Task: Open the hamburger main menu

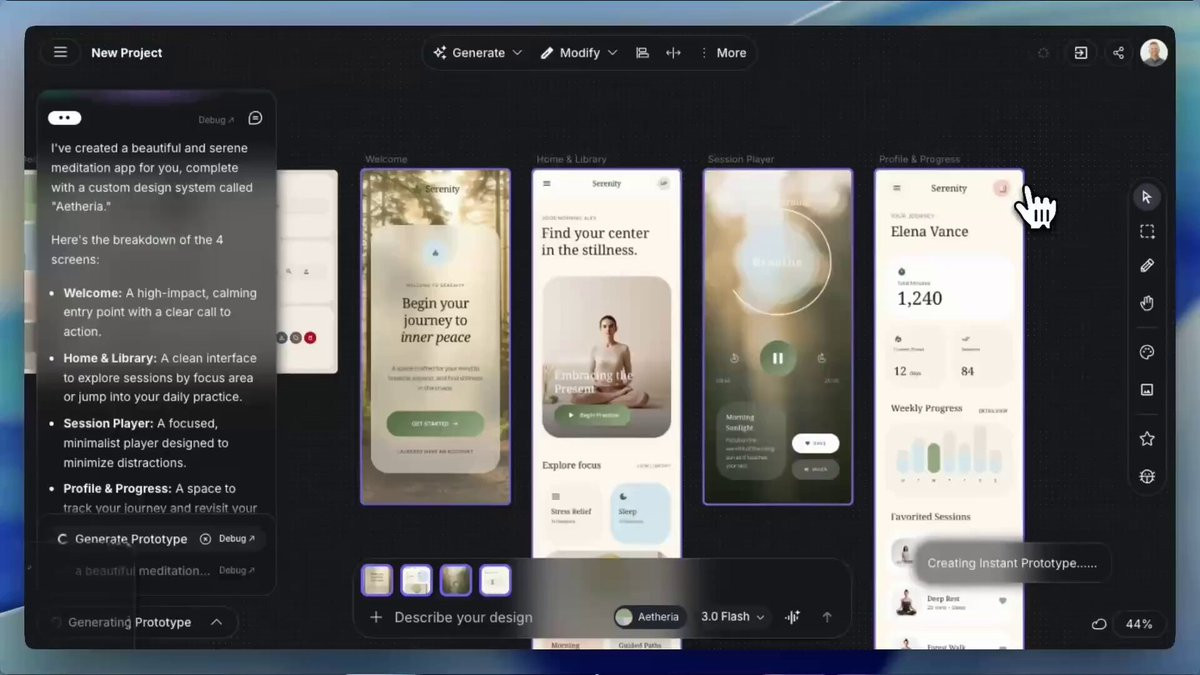Action: tap(61, 52)
